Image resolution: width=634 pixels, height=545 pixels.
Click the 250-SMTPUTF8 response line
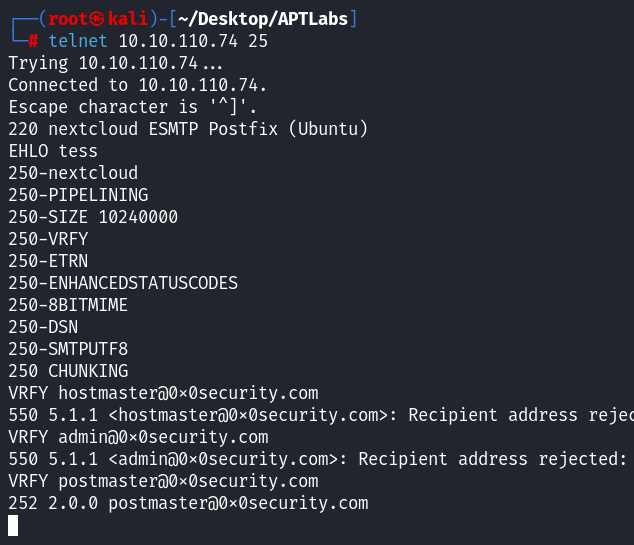[x=68, y=349]
